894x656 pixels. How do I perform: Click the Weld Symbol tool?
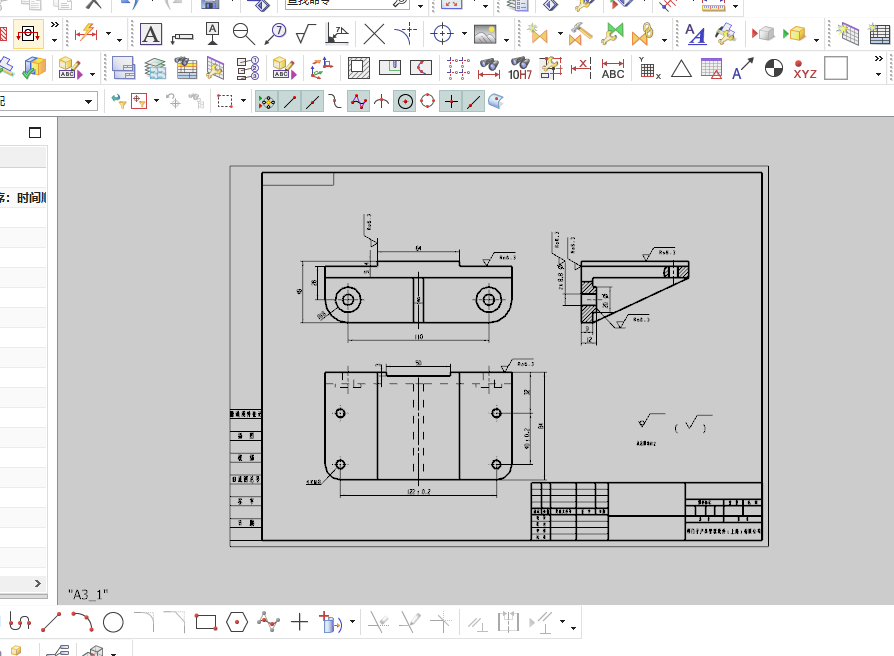point(337,34)
